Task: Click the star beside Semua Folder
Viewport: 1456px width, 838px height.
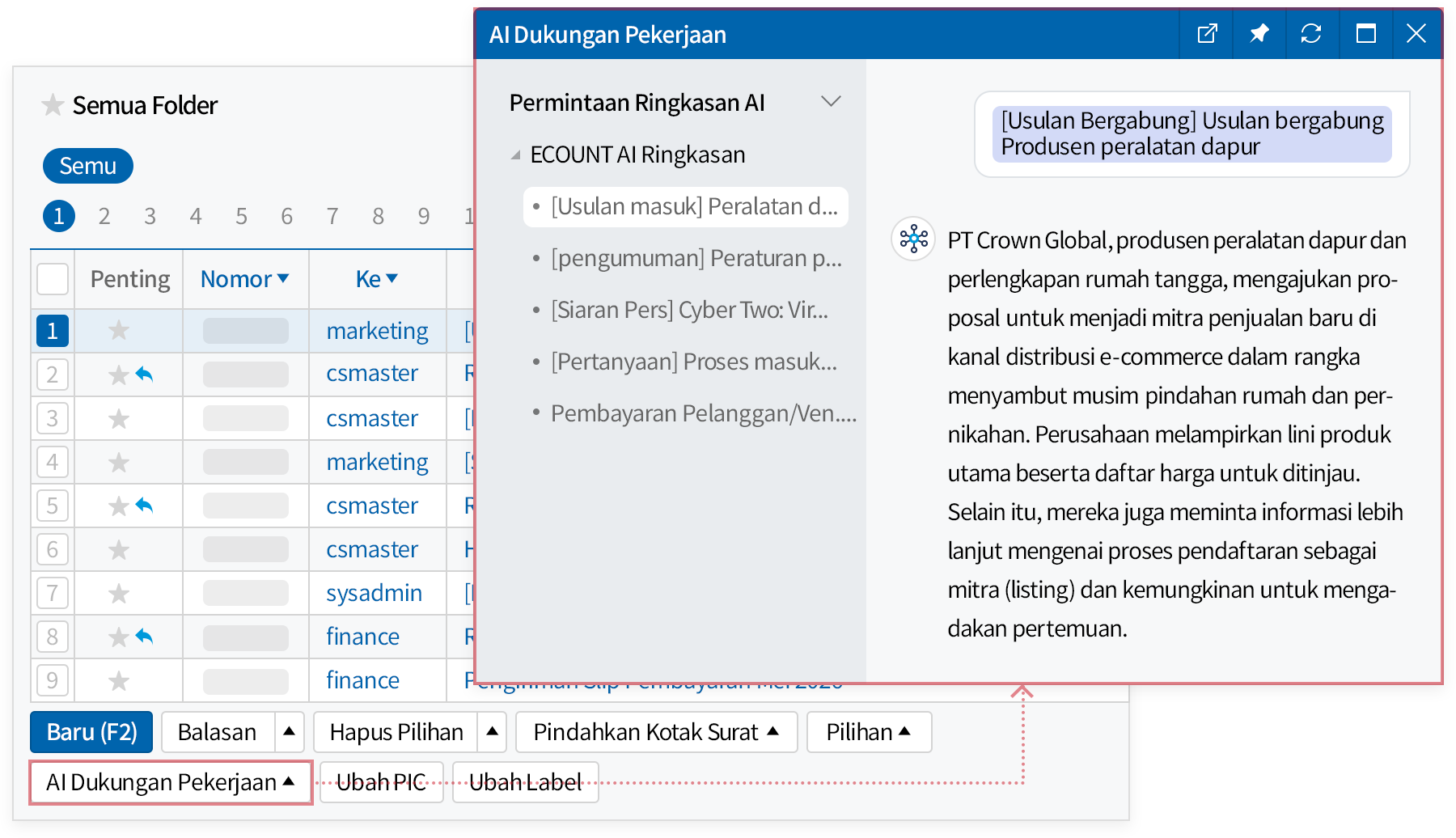Action: [x=53, y=105]
